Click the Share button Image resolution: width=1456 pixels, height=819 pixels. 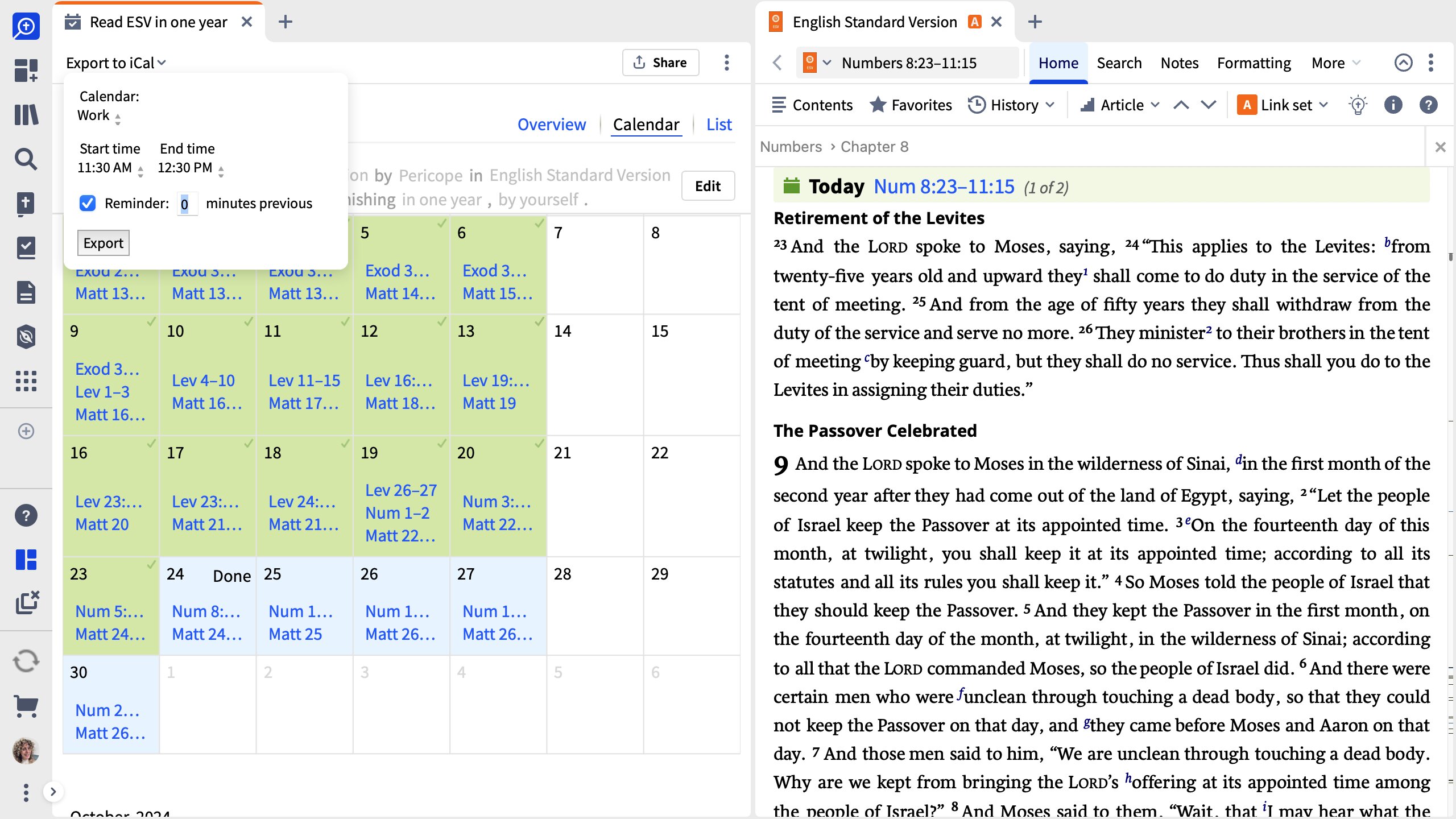[x=660, y=63]
